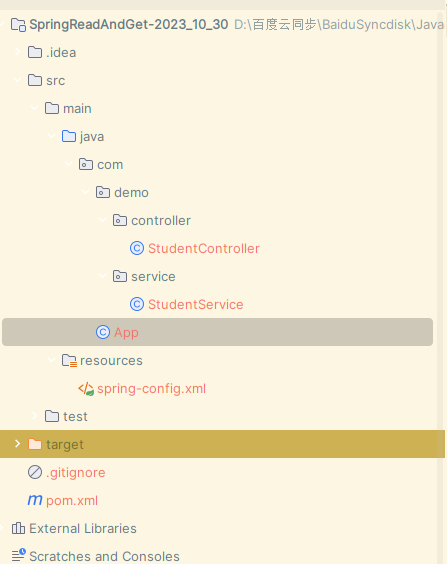Click the Scratches and Consoles icon
The height and width of the screenshot is (564, 447).
18,555
